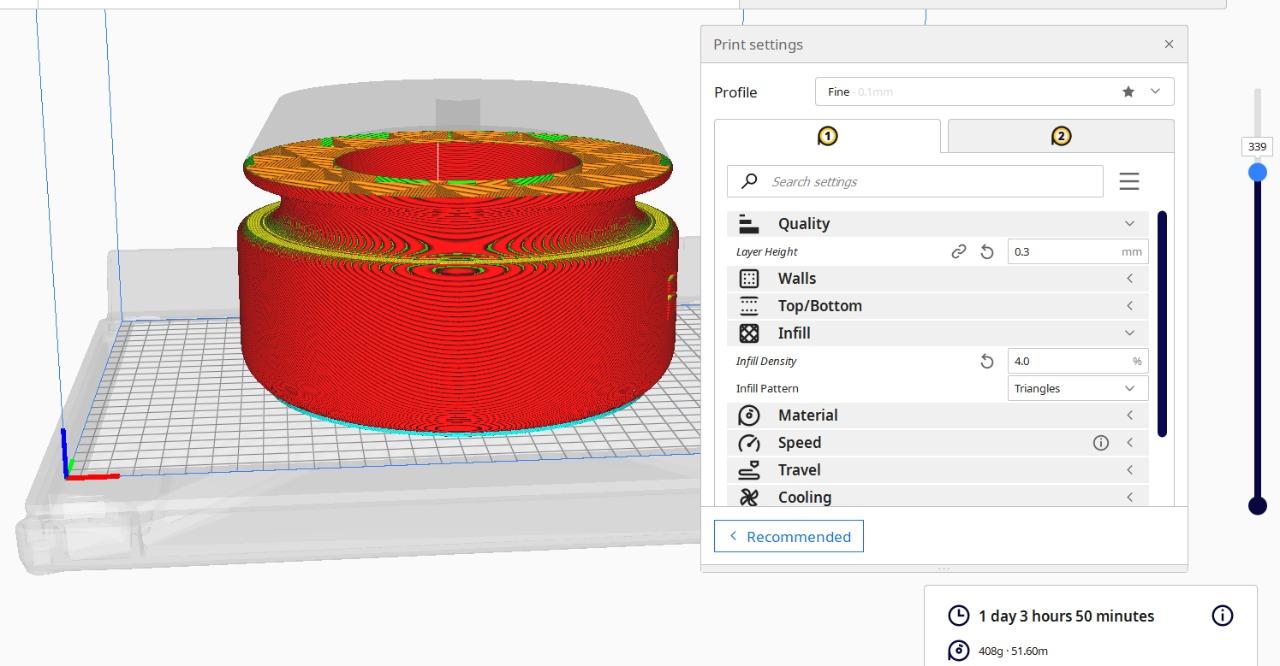Close the Print settings panel
The width and height of the screenshot is (1280, 666).
(1169, 45)
